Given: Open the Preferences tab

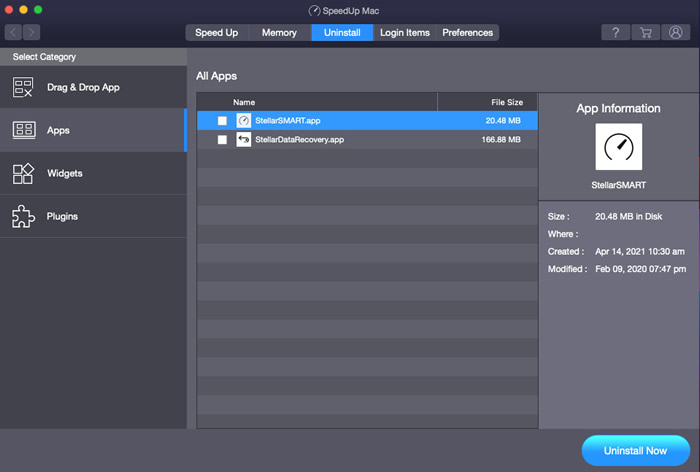Looking at the screenshot, I should pyautogui.click(x=467, y=33).
